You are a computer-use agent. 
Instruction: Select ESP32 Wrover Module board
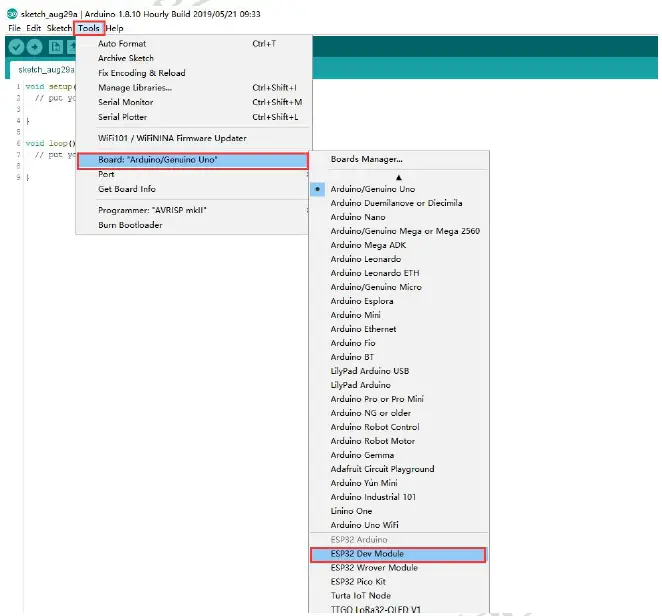pyautogui.click(x=399, y=568)
